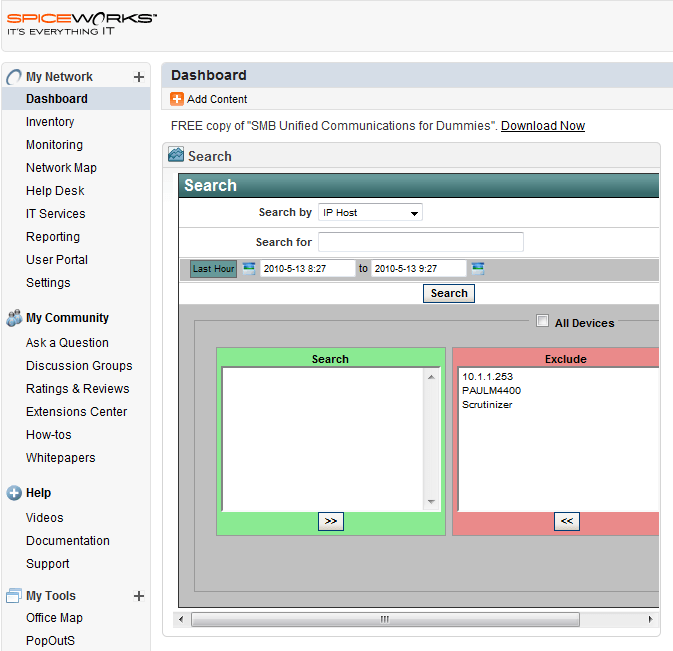673x651 pixels.
Task: Follow the Download Now link
Action: (543, 126)
